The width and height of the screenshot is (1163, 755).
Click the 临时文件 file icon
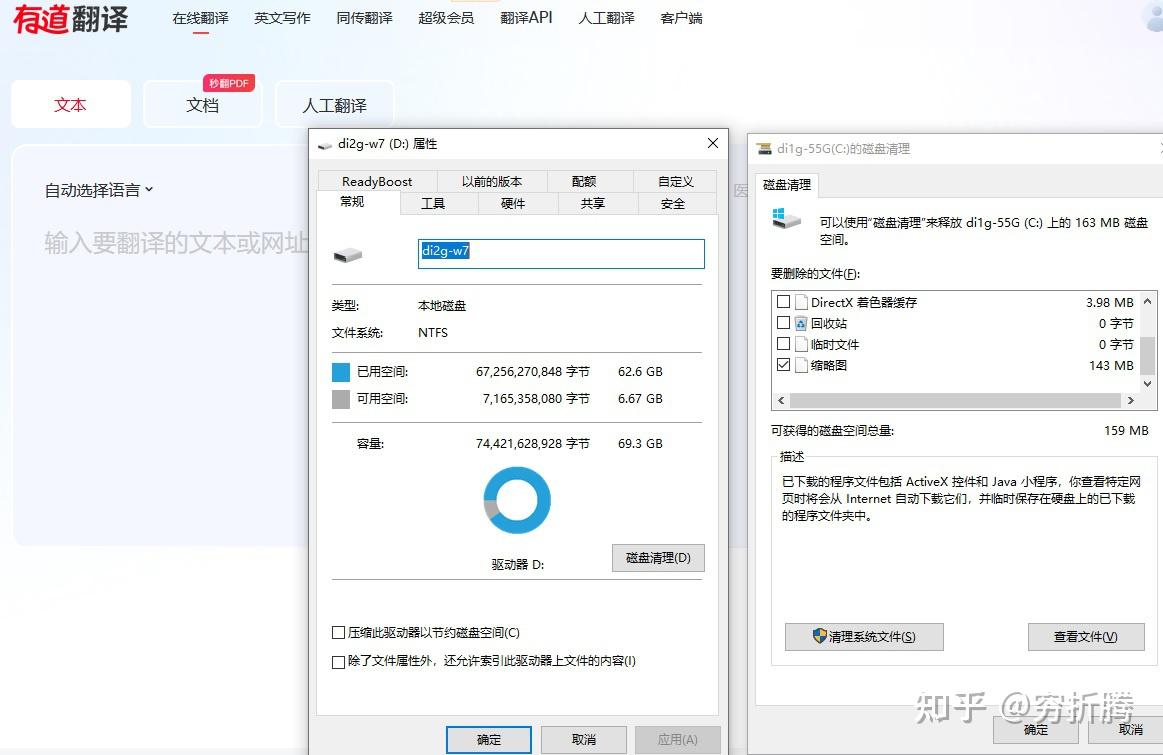click(x=801, y=344)
